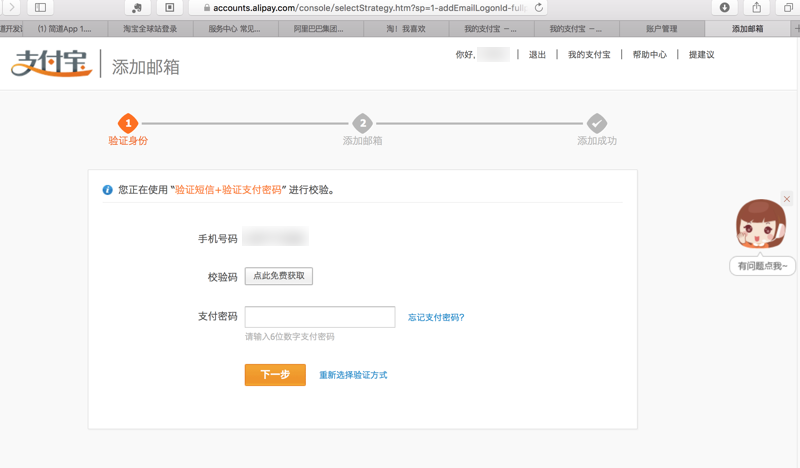Open the 我的支付宝 header link
Screen dimensions: 800x468
point(589,55)
